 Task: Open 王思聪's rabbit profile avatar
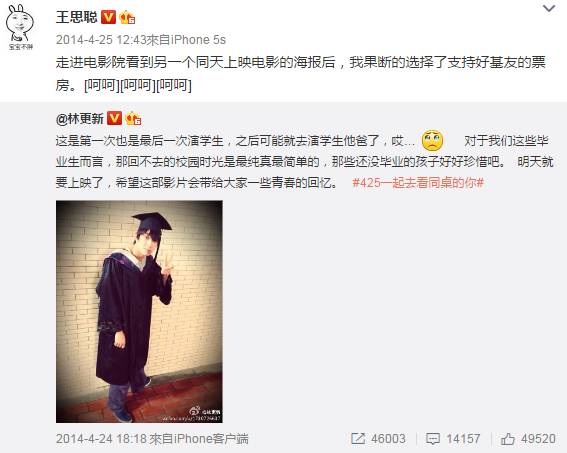pyautogui.click(x=20, y=27)
